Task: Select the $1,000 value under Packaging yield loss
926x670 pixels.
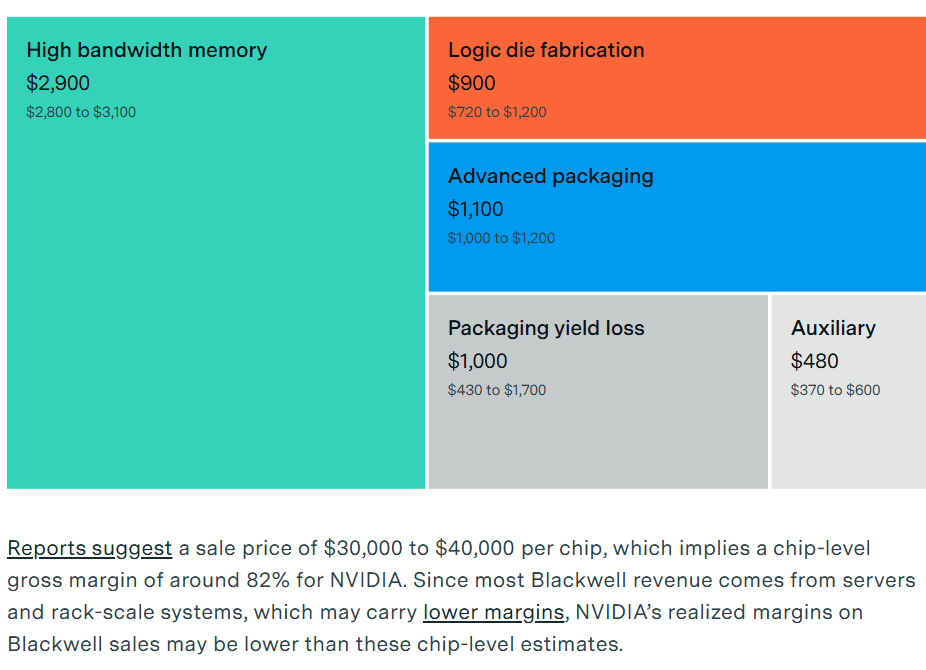Action: coord(478,361)
